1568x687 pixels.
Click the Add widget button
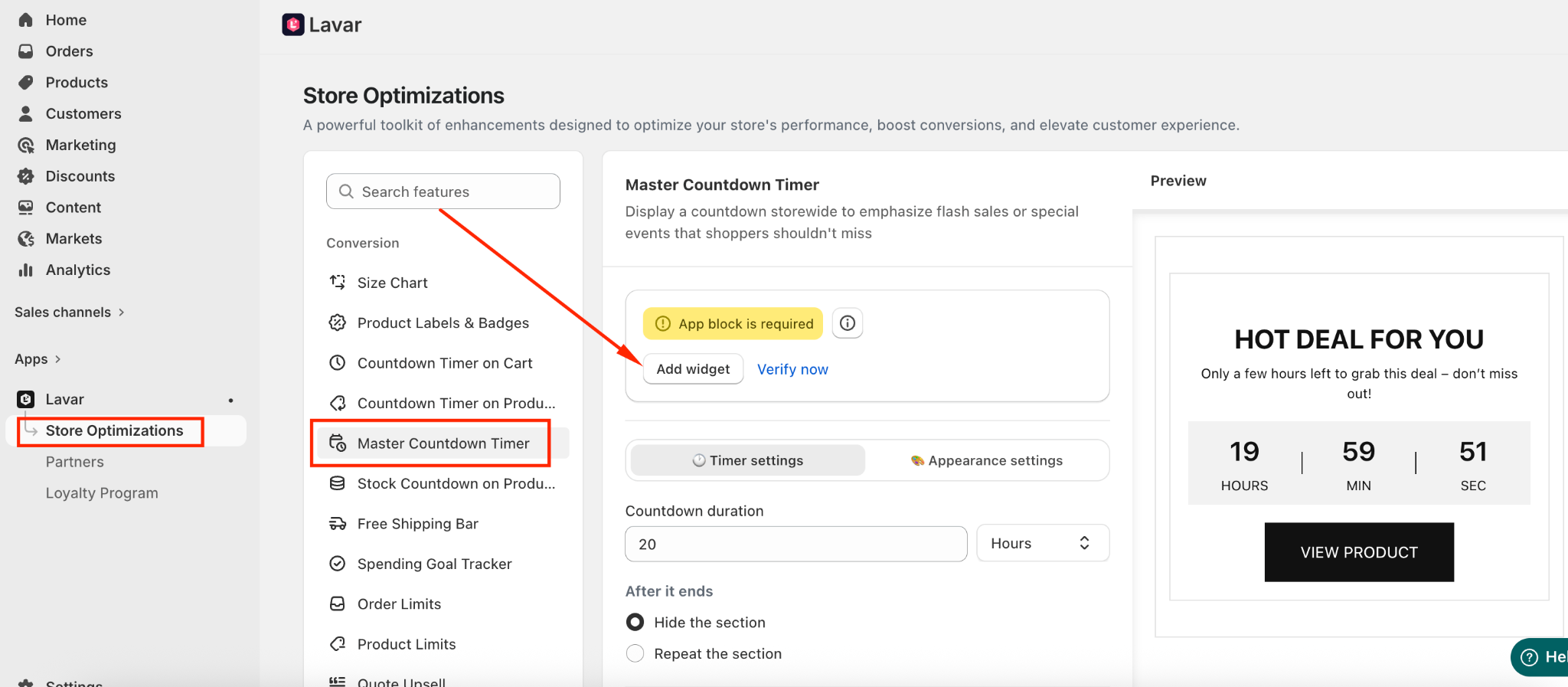coord(693,369)
